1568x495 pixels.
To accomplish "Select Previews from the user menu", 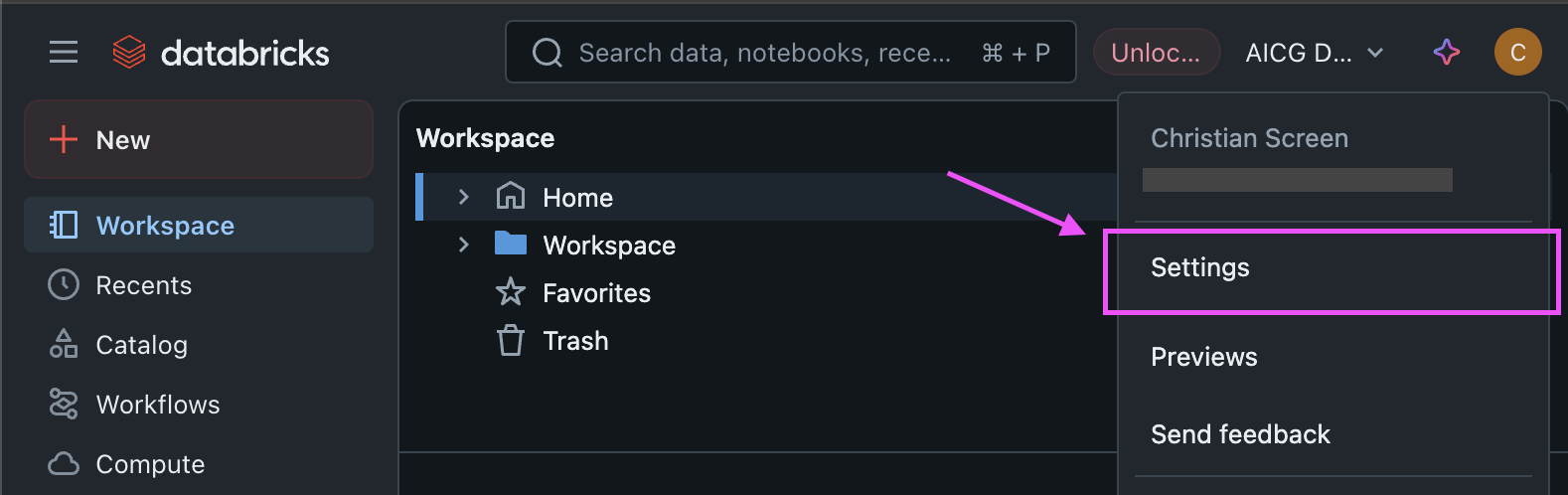I will tap(1203, 357).
